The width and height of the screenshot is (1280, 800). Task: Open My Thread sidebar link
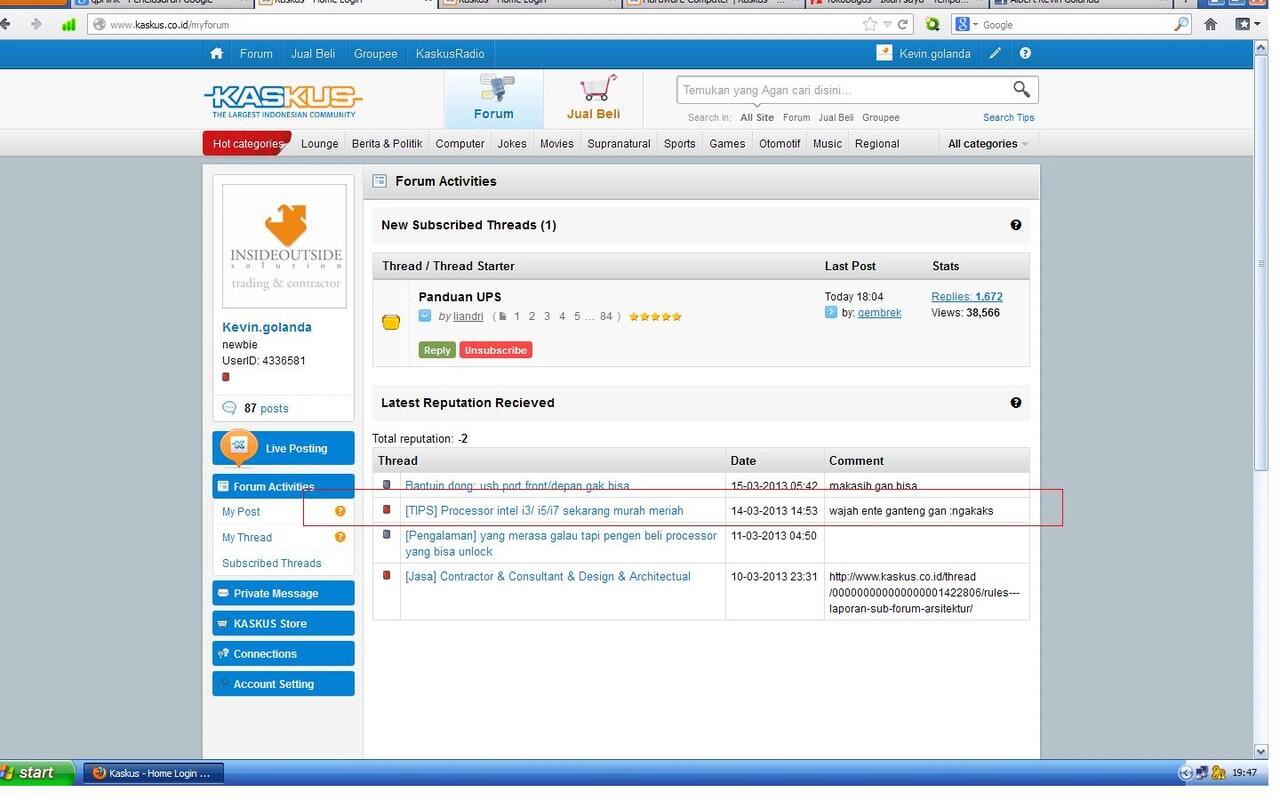[x=247, y=538]
